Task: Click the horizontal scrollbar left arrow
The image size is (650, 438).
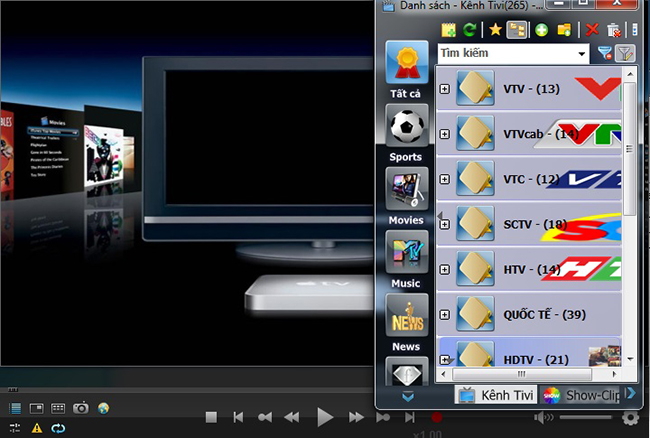Action: click(x=444, y=374)
